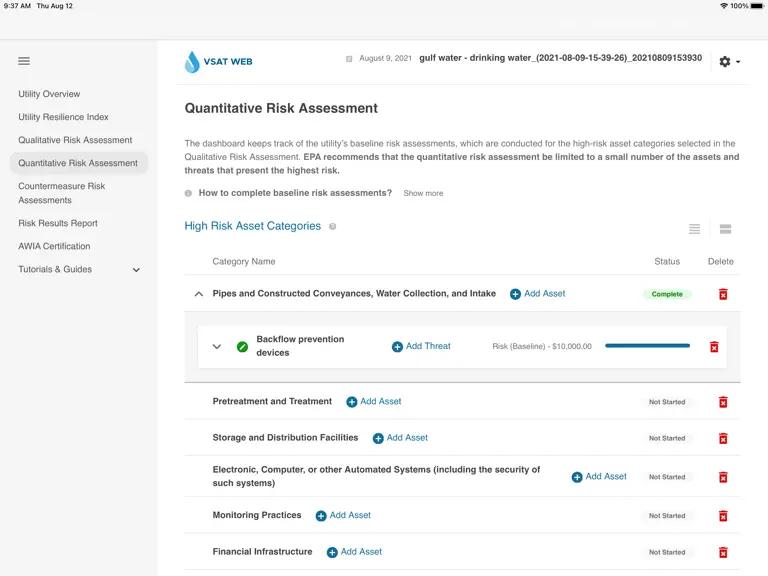768x576 pixels.
Task: Switch to expanded rows view icon
Action: [725, 229]
